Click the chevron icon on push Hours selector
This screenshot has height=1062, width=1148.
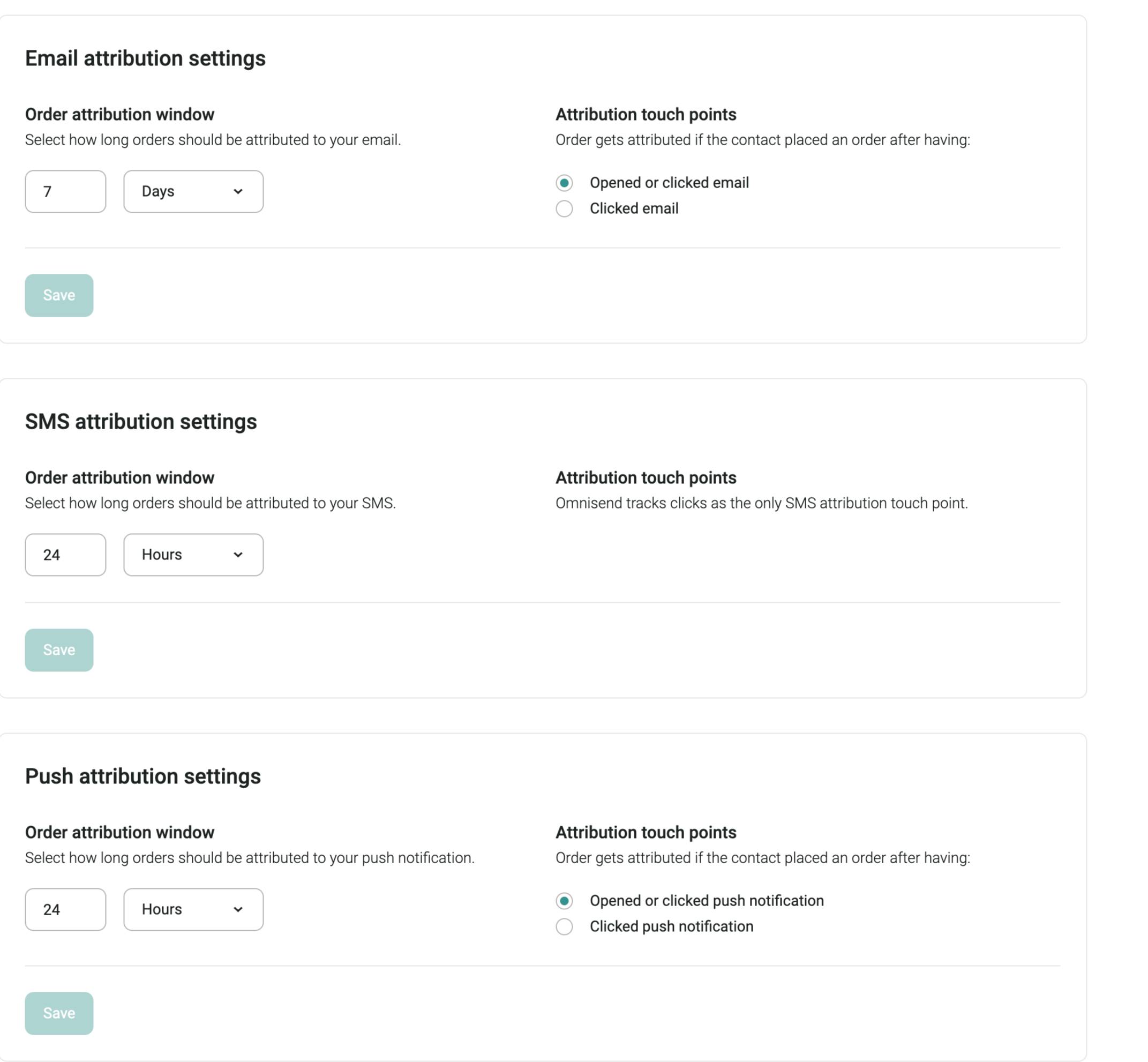pos(239,909)
